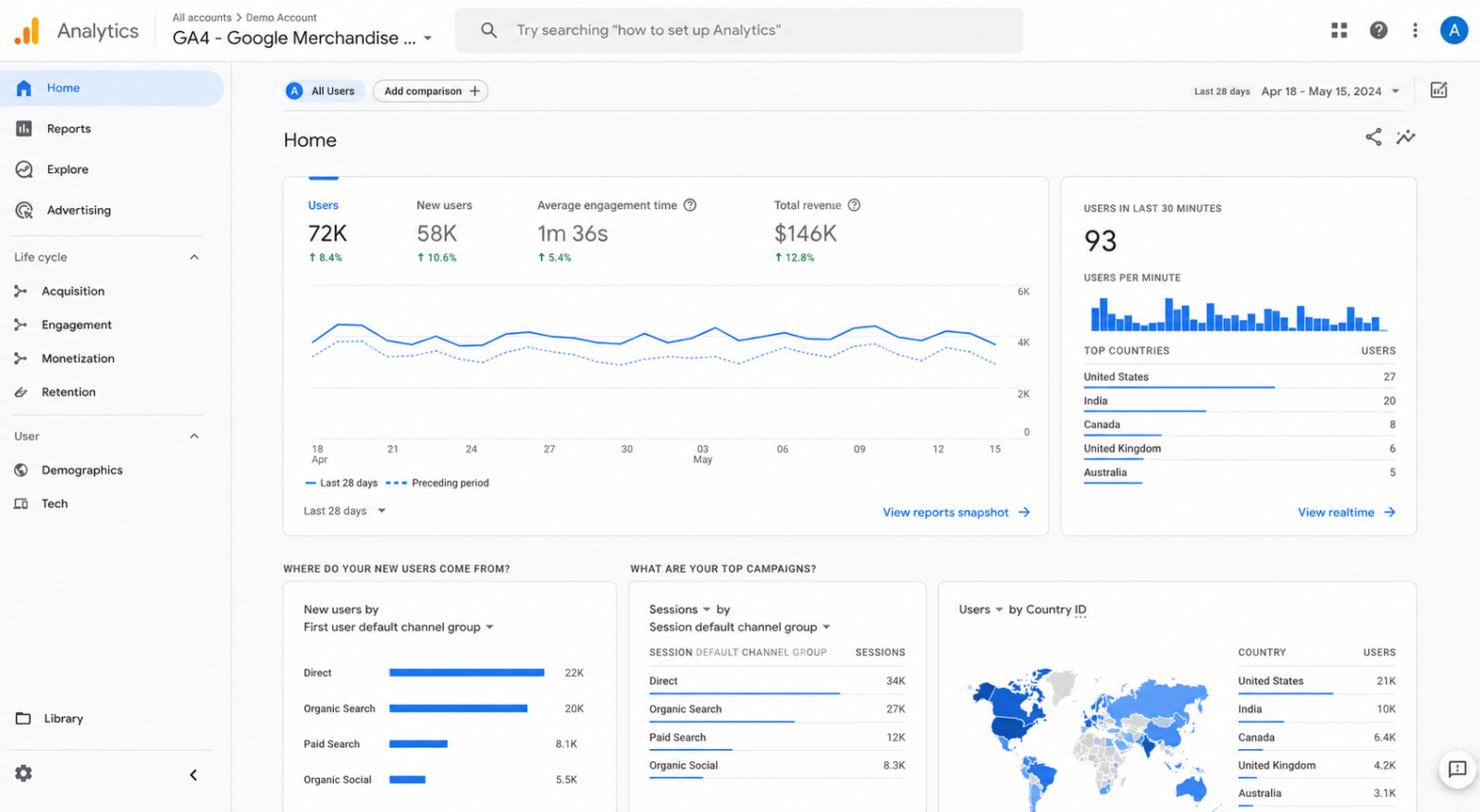This screenshot has width=1480, height=812.
Task: Open the feedback icon button
Action: [1457, 769]
